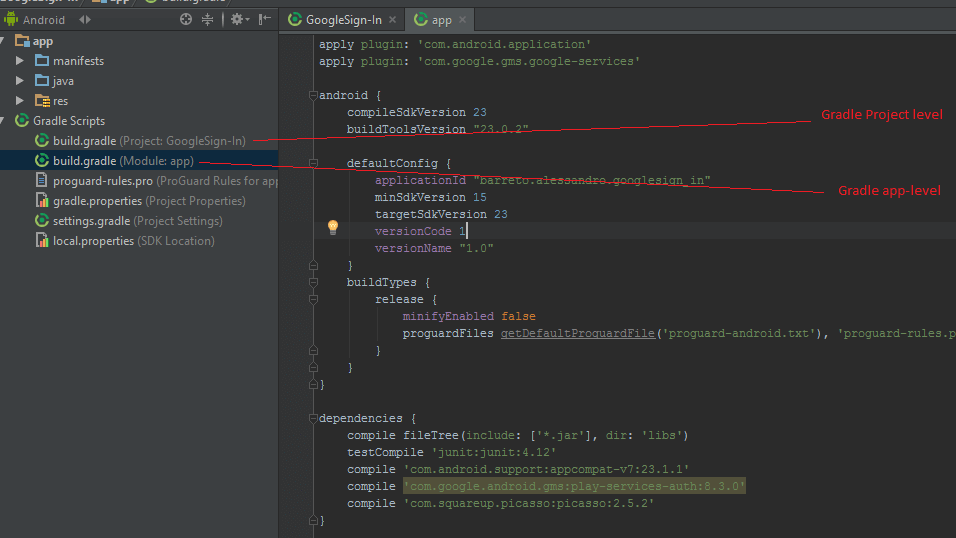
Task: Click the appcompat-v7:23.1.1 dependency string
Action: (546, 470)
